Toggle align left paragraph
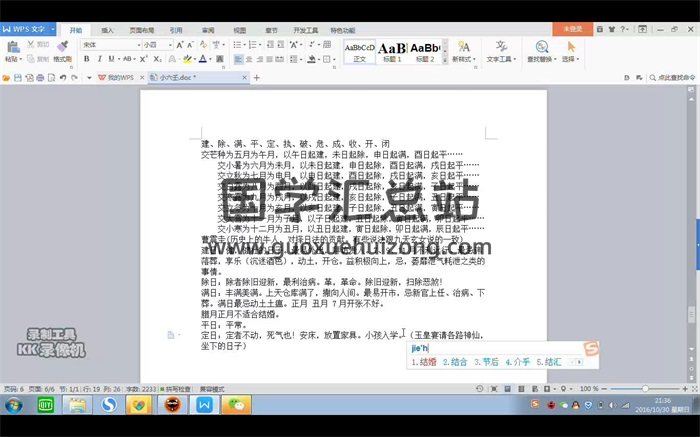The height and width of the screenshot is (437, 700). [239, 59]
